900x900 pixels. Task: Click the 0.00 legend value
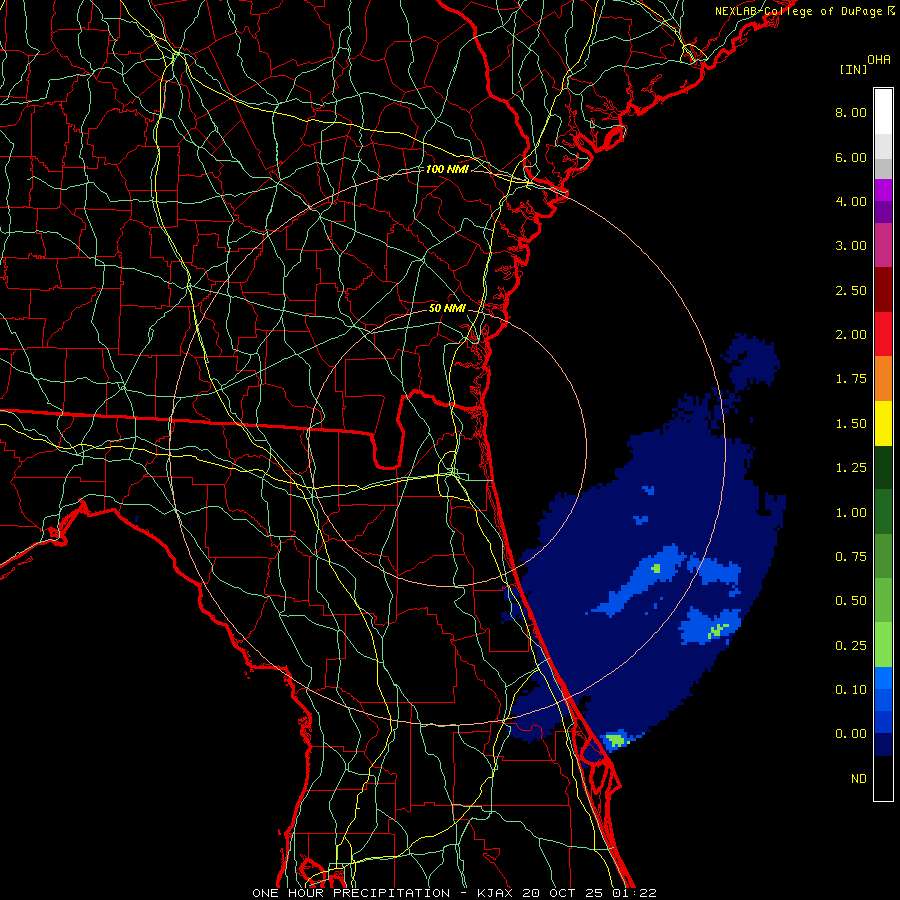pyautogui.click(x=851, y=734)
